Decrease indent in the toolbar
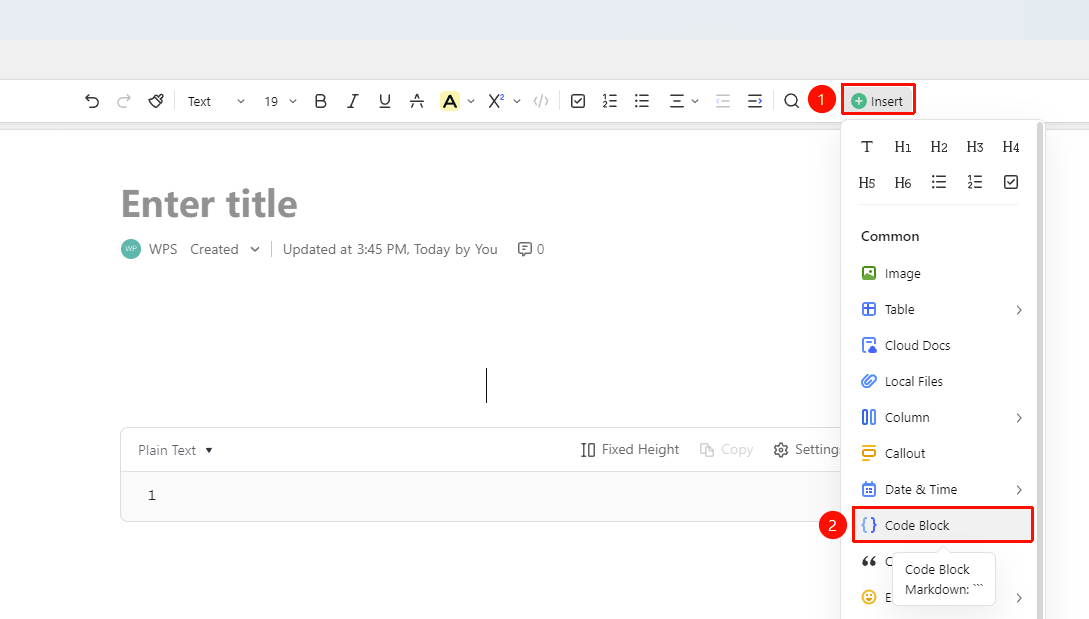The width and height of the screenshot is (1089, 619). click(723, 101)
